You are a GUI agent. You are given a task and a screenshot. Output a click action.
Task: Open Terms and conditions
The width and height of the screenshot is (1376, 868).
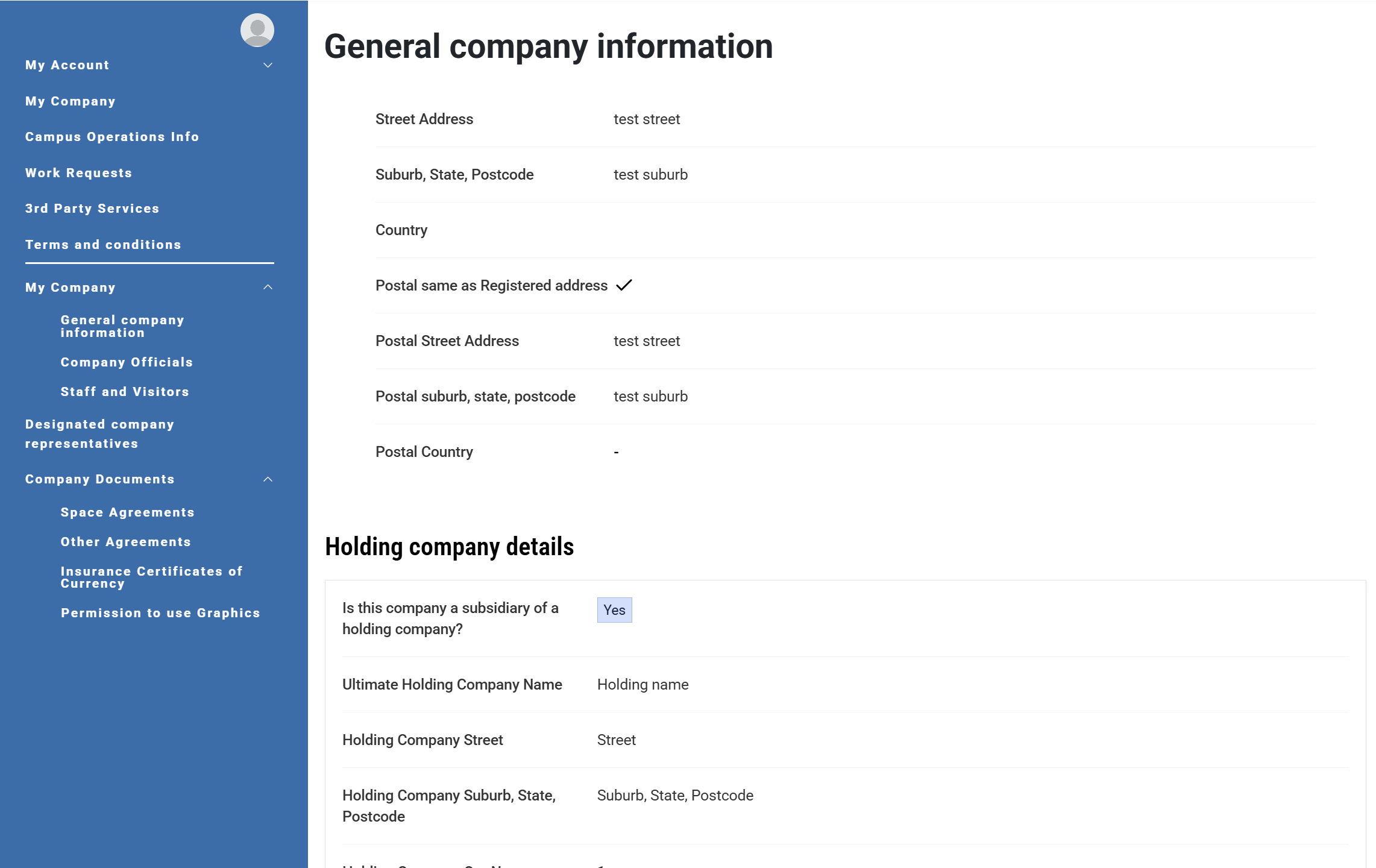103,245
